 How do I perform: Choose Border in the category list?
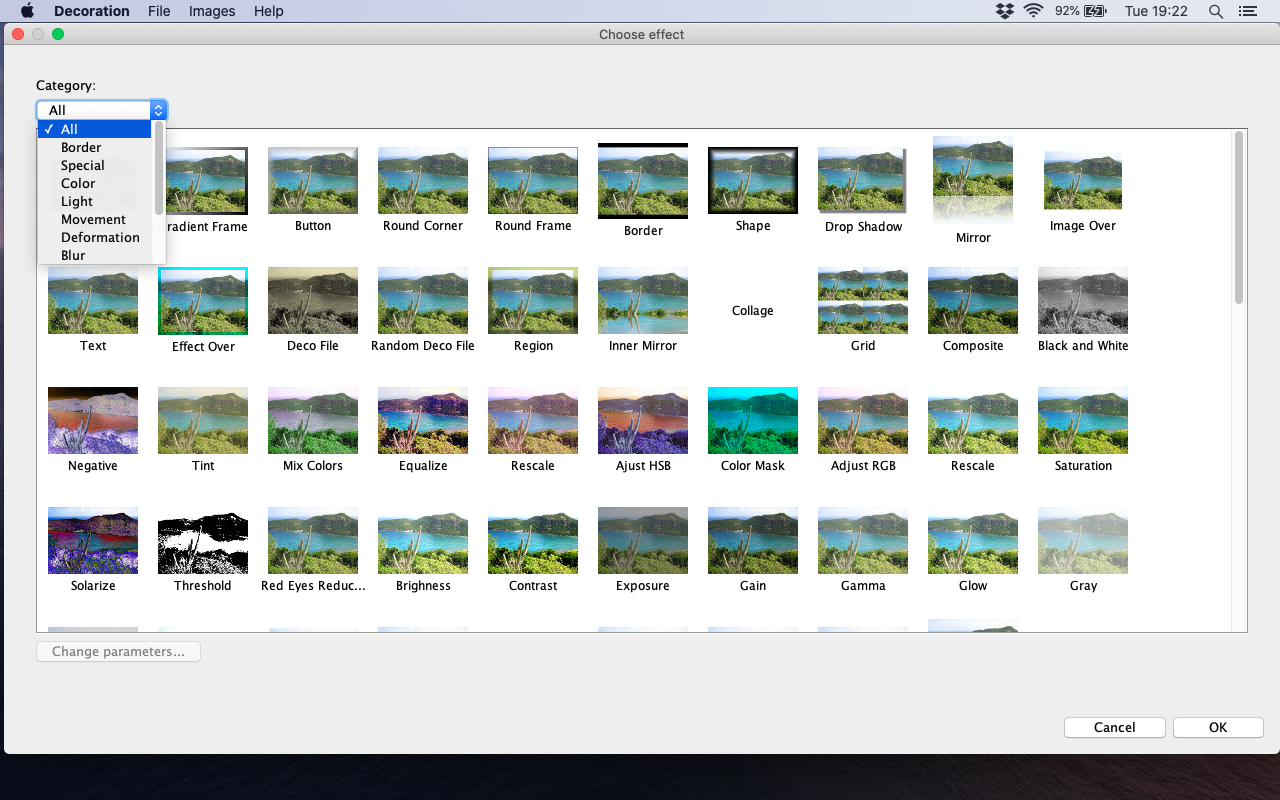[81, 147]
